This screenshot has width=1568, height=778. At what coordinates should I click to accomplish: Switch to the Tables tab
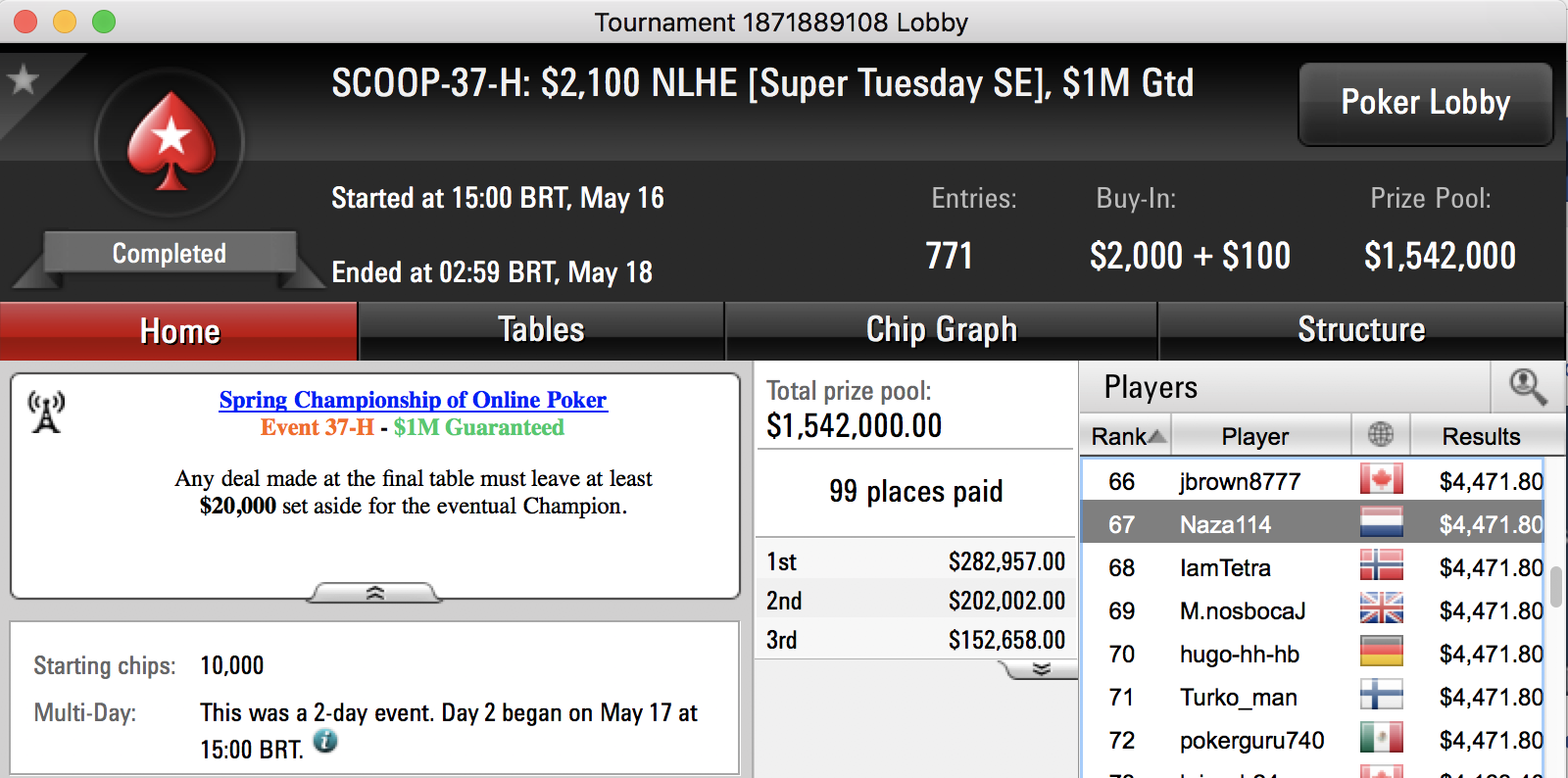click(541, 330)
